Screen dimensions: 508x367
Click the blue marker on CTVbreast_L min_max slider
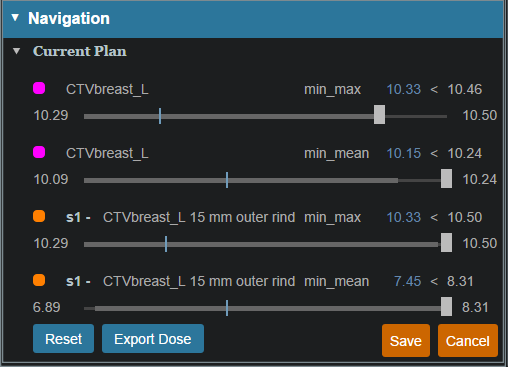pyautogui.click(x=160, y=116)
